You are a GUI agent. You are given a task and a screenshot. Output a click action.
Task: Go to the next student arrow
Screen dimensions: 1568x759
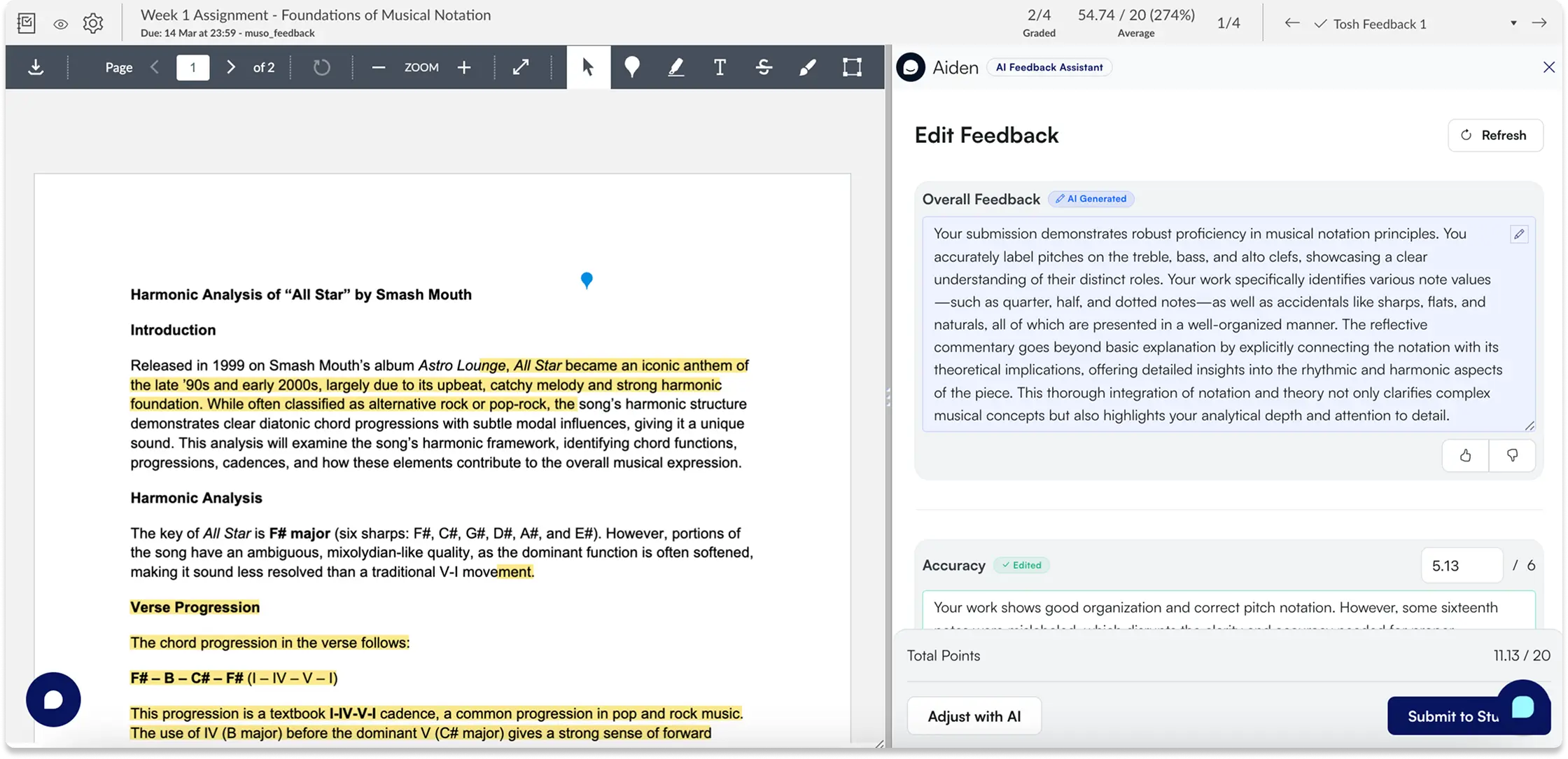1539,23
